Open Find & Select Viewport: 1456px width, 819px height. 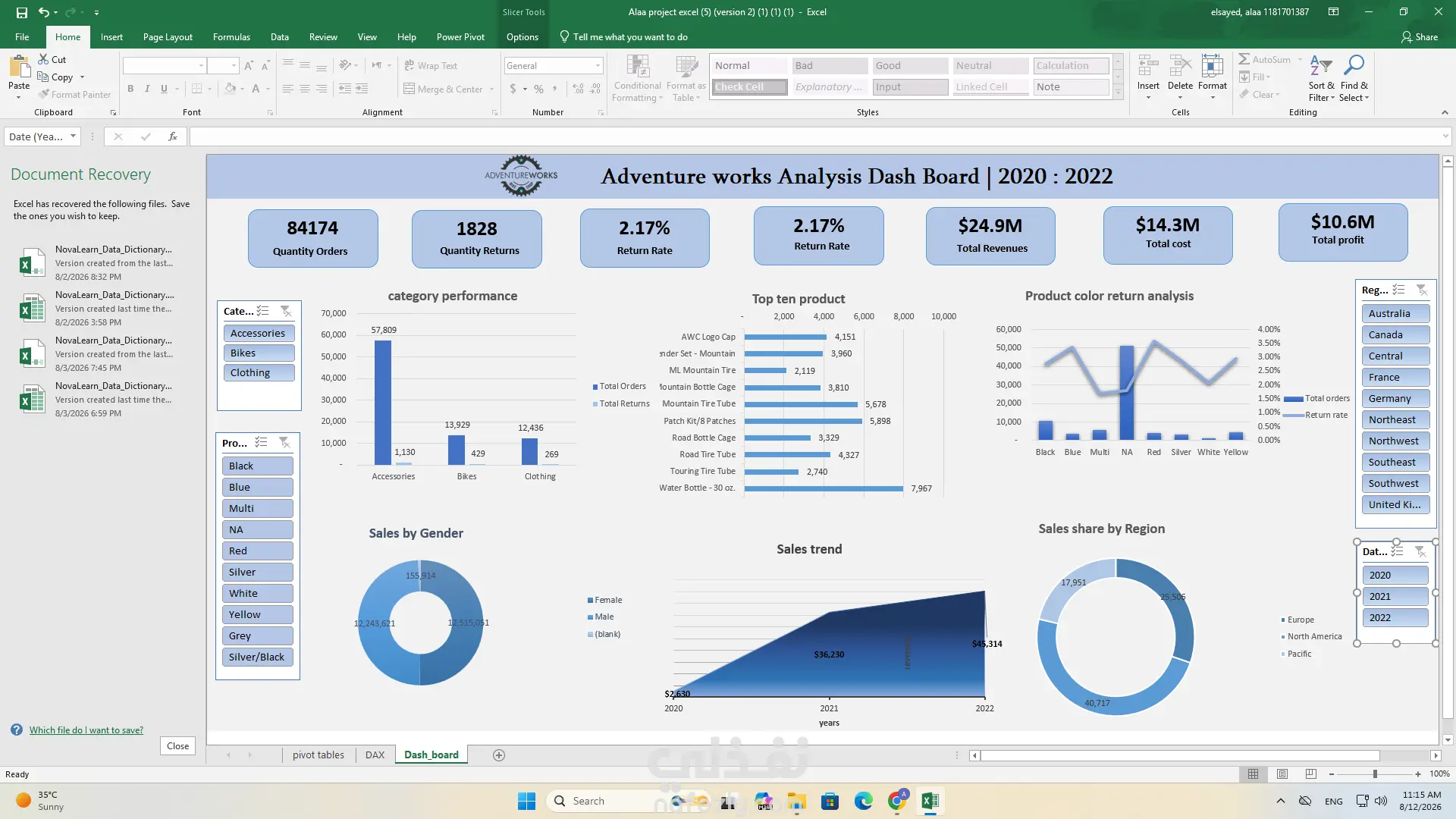click(1354, 78)
